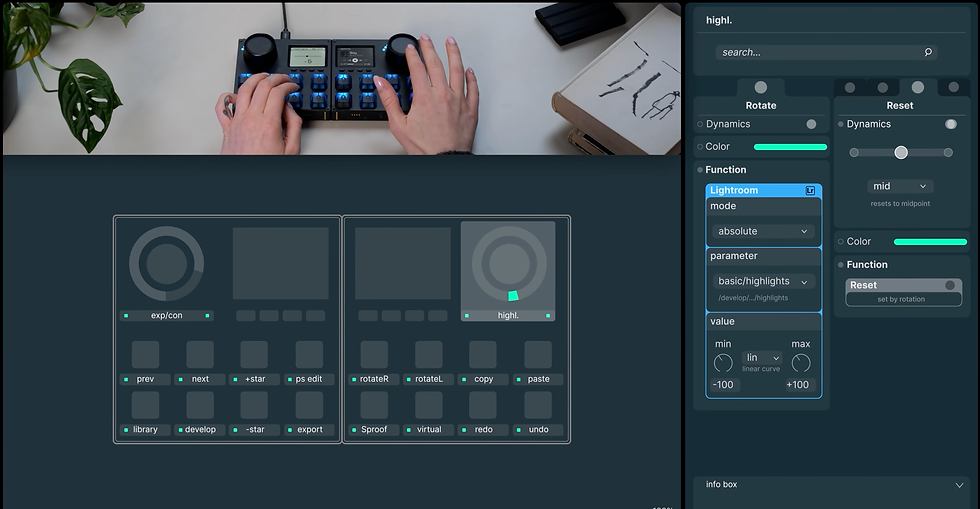
Task: Click the highl. label under the dial
Action: (x=508, y=316)
